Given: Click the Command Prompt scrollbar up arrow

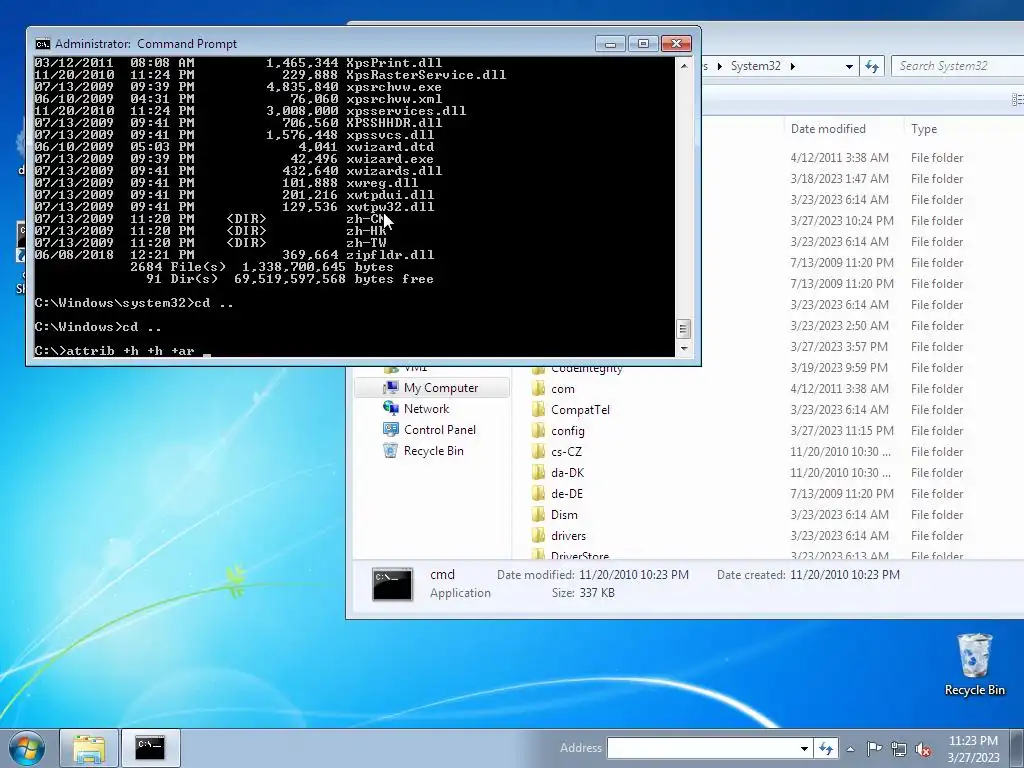Looking at the screenshot, I should coord(683,66).
